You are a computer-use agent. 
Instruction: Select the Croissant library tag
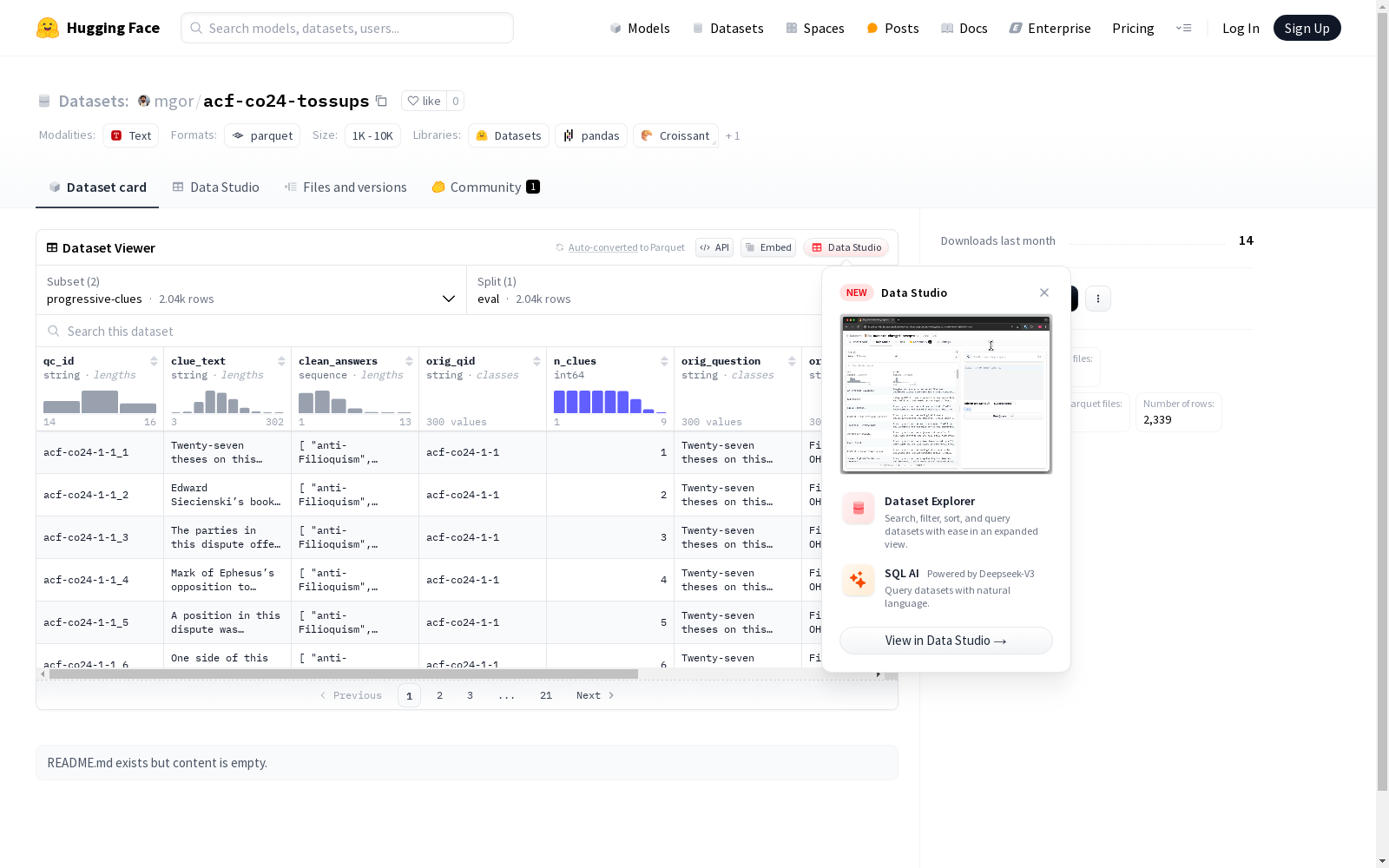click(675, 135)
